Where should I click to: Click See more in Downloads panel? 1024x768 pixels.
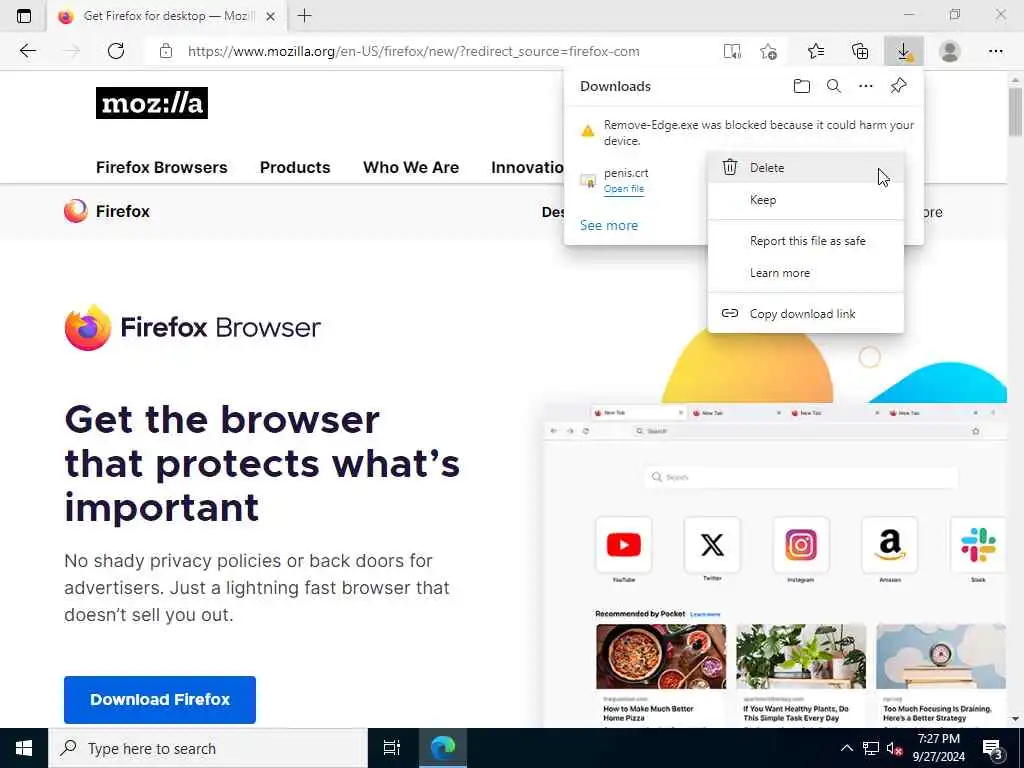coord(609,225)
